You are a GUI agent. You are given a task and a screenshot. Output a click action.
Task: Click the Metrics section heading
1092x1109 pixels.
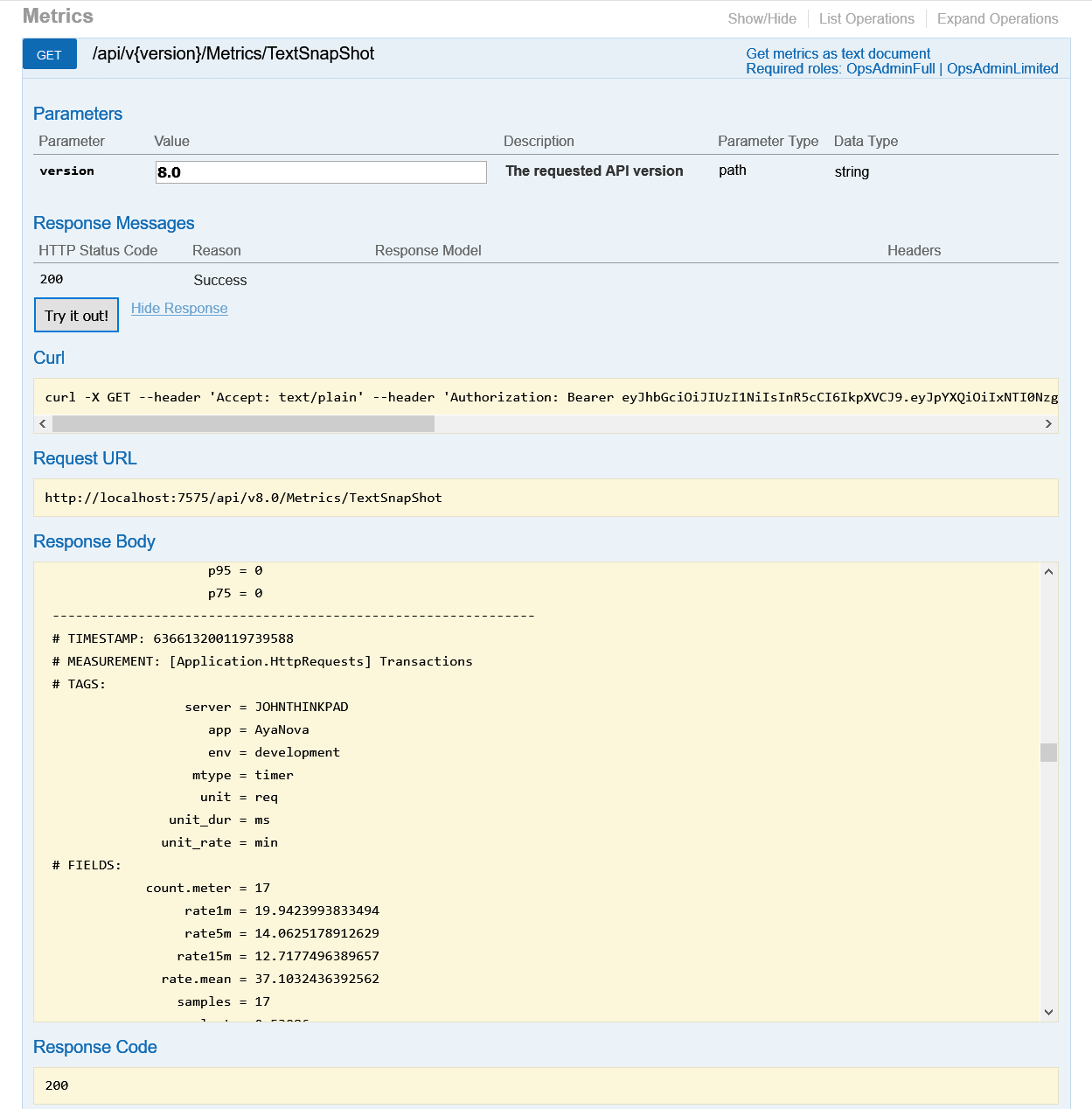pos(58,17)
